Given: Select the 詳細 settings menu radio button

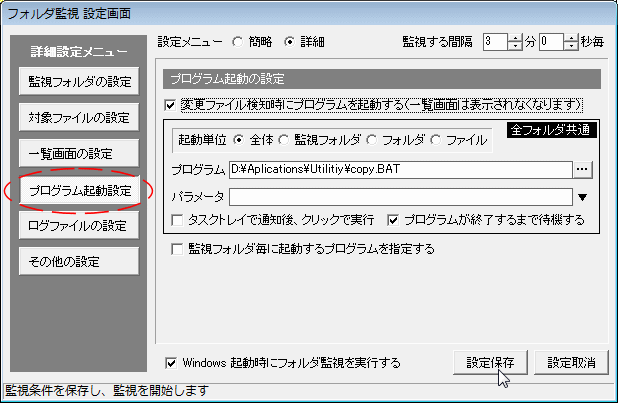Looking at the screenshot, I should pyautogui.click(x=290, y=42).
